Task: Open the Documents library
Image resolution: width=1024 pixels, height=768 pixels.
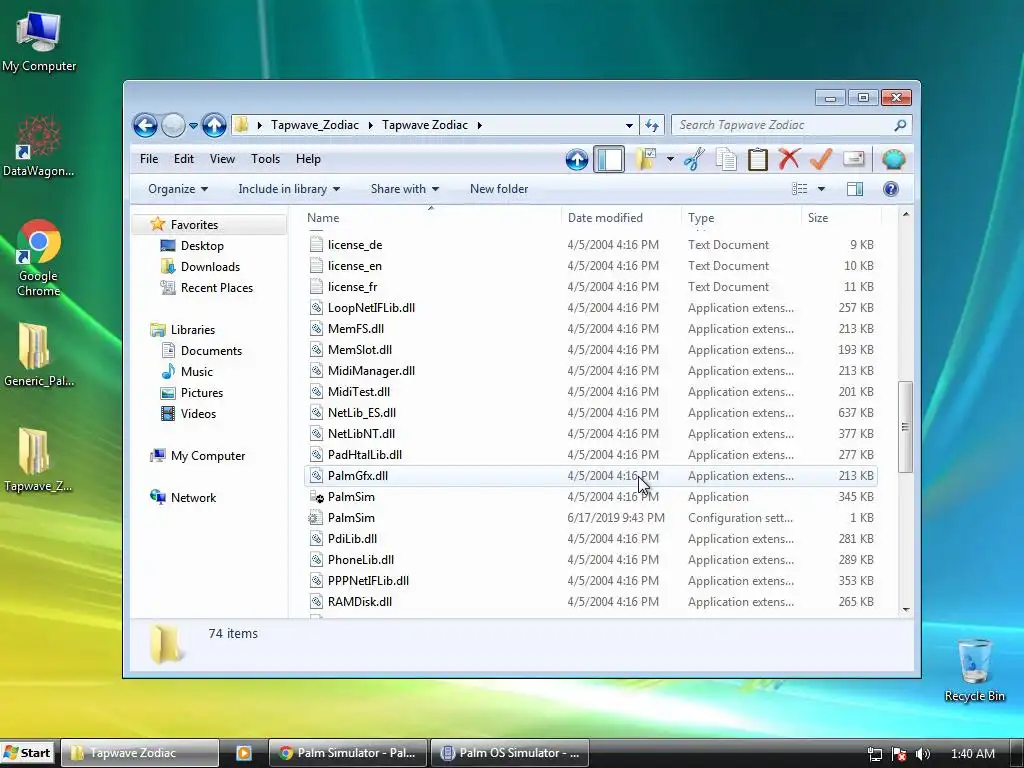Action: click(211, 351)
